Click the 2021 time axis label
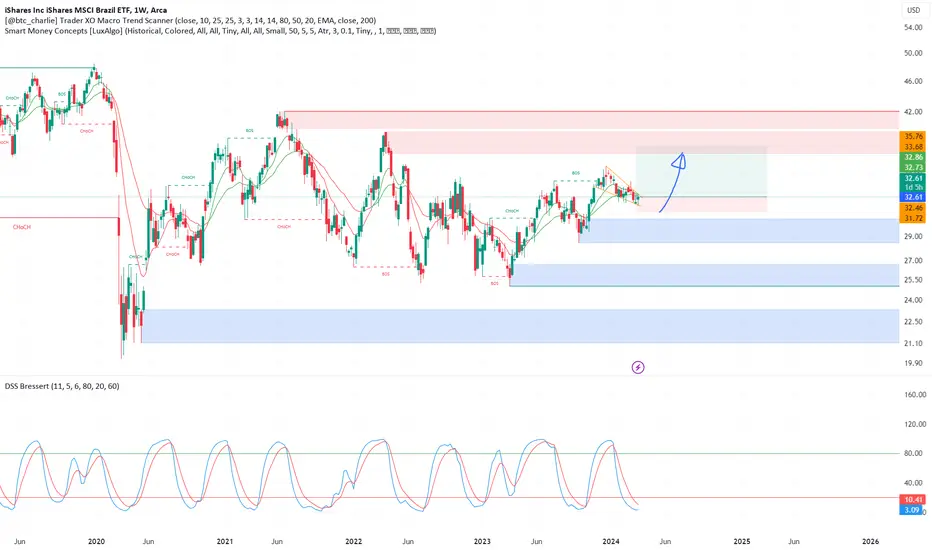 tap(225, 541)
